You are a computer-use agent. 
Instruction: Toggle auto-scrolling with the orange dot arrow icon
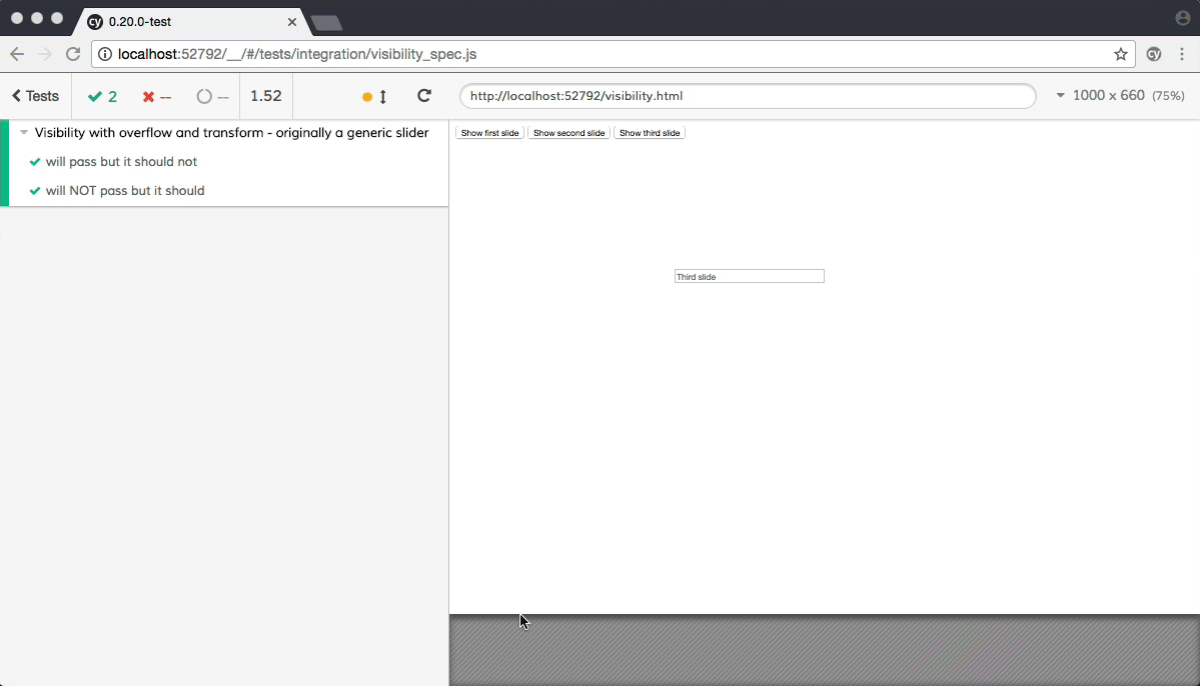point(375,97)
